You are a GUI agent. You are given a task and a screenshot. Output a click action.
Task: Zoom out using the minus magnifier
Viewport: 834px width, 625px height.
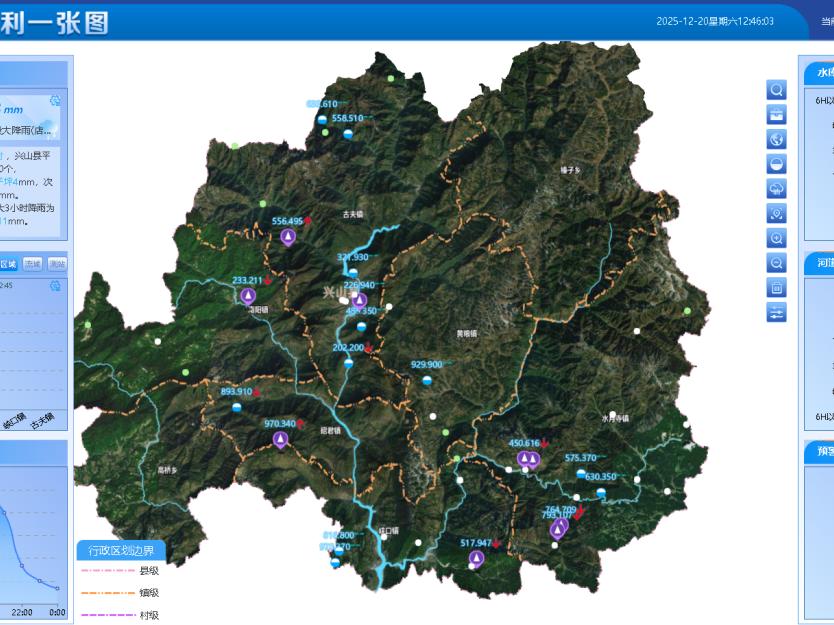[776, 263]
